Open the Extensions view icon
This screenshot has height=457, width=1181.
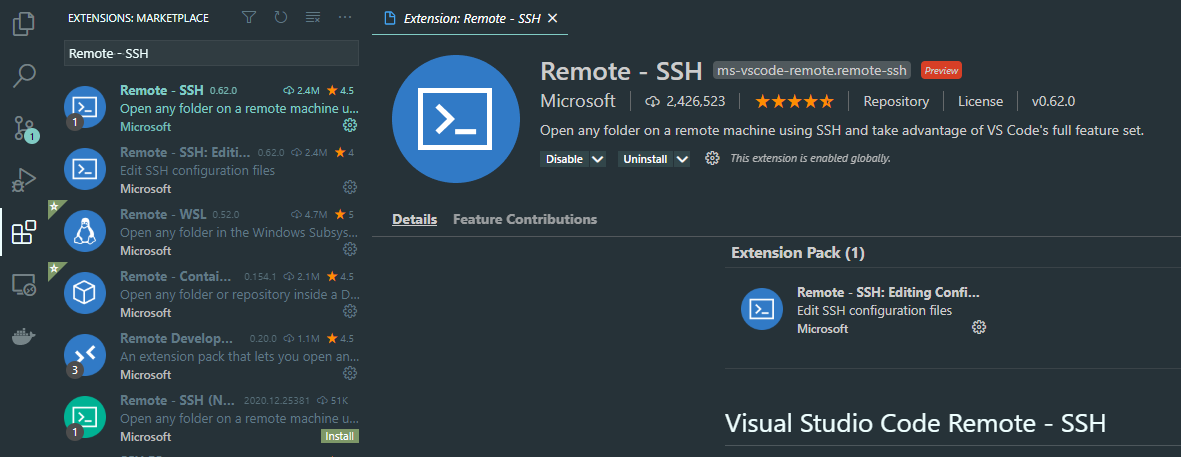click(24, 233)
